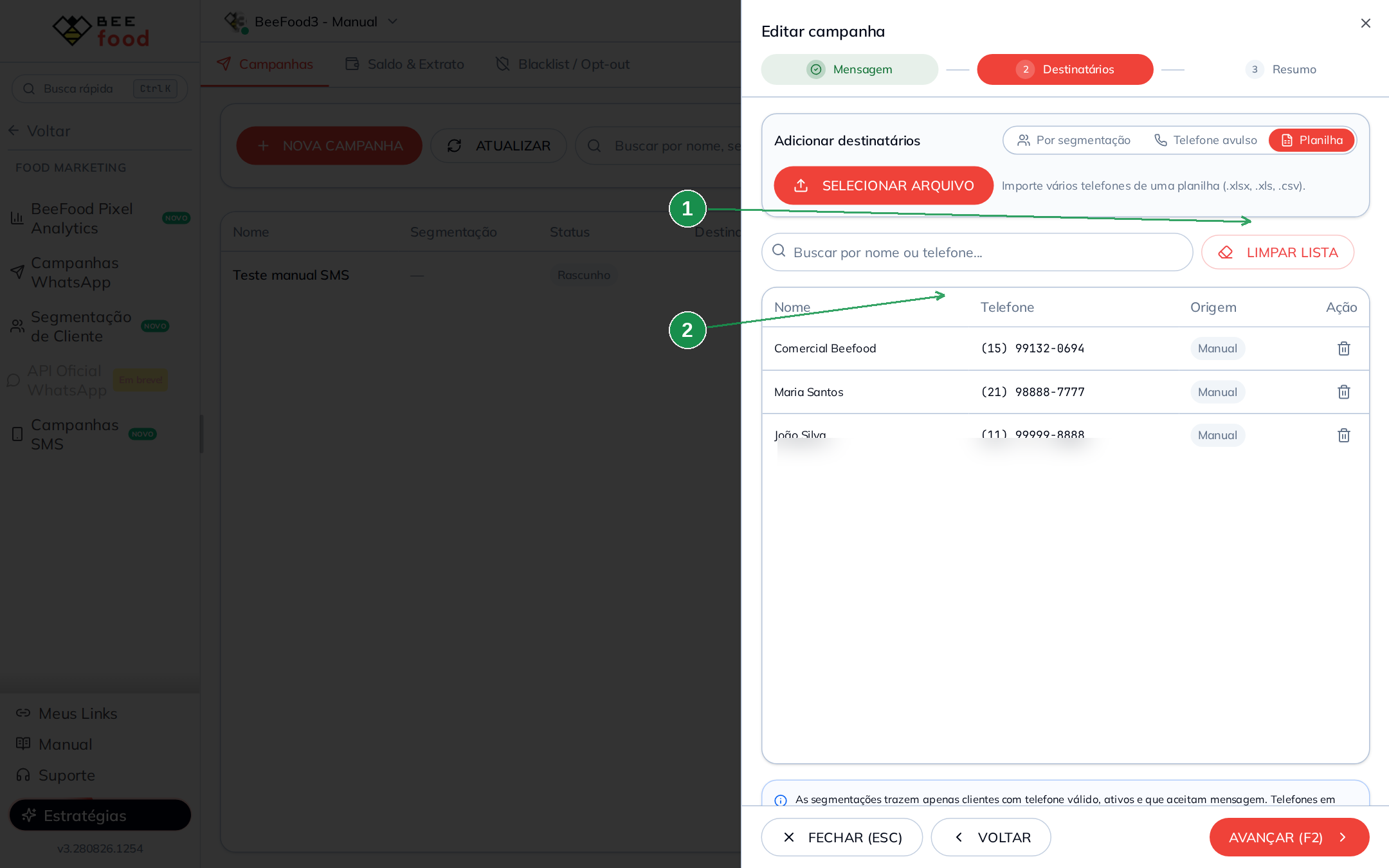The width and height of the screenshot is (1389, 868).
Task: Click the Manual badge for Maria Santos
Action: 1217,392
